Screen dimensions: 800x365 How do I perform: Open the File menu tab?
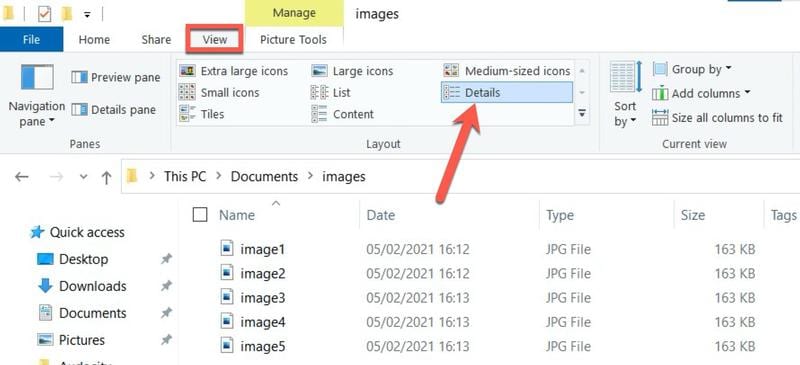tap(31, 39)
